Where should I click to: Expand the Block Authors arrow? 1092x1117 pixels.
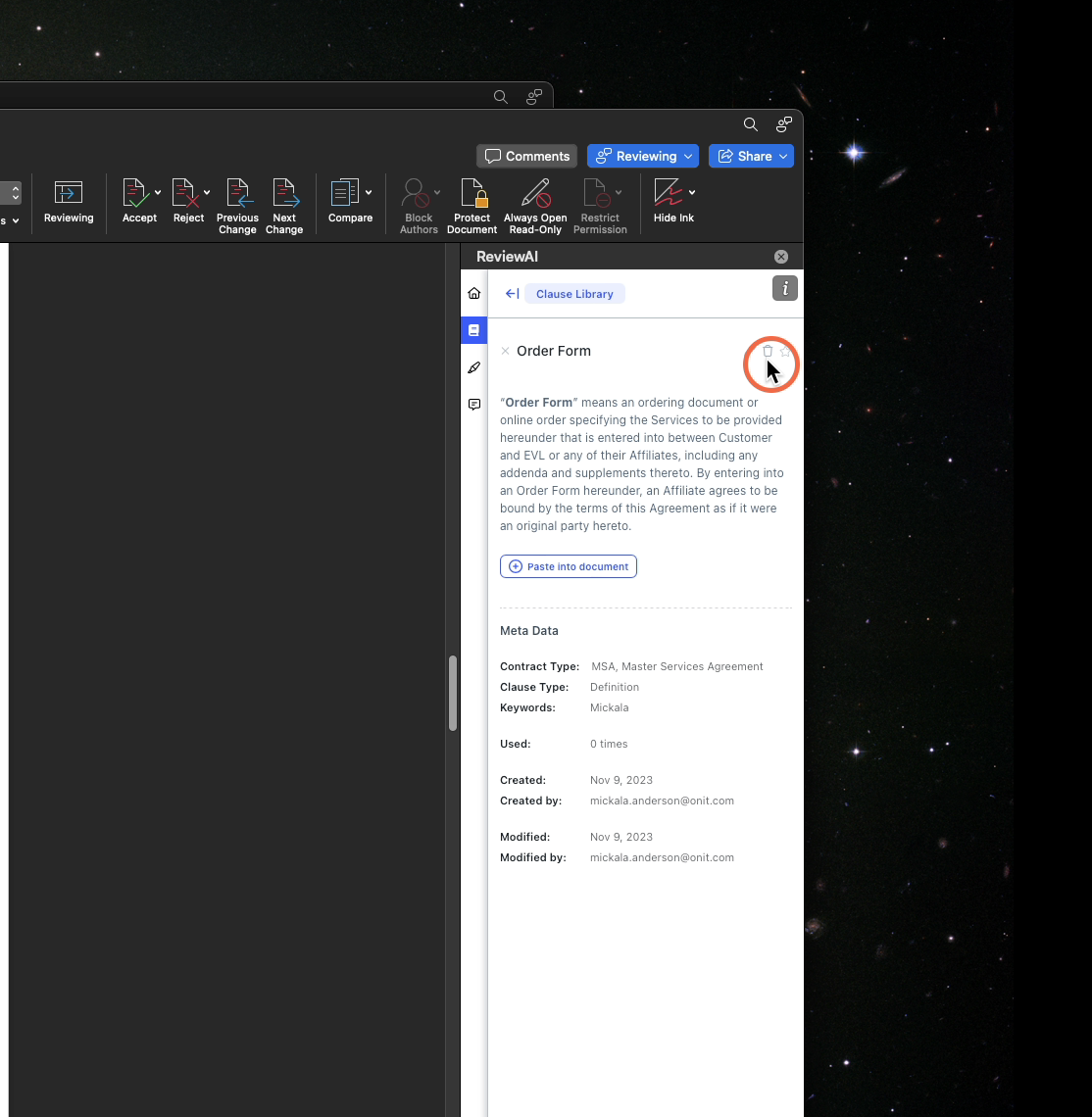(437, 192)
